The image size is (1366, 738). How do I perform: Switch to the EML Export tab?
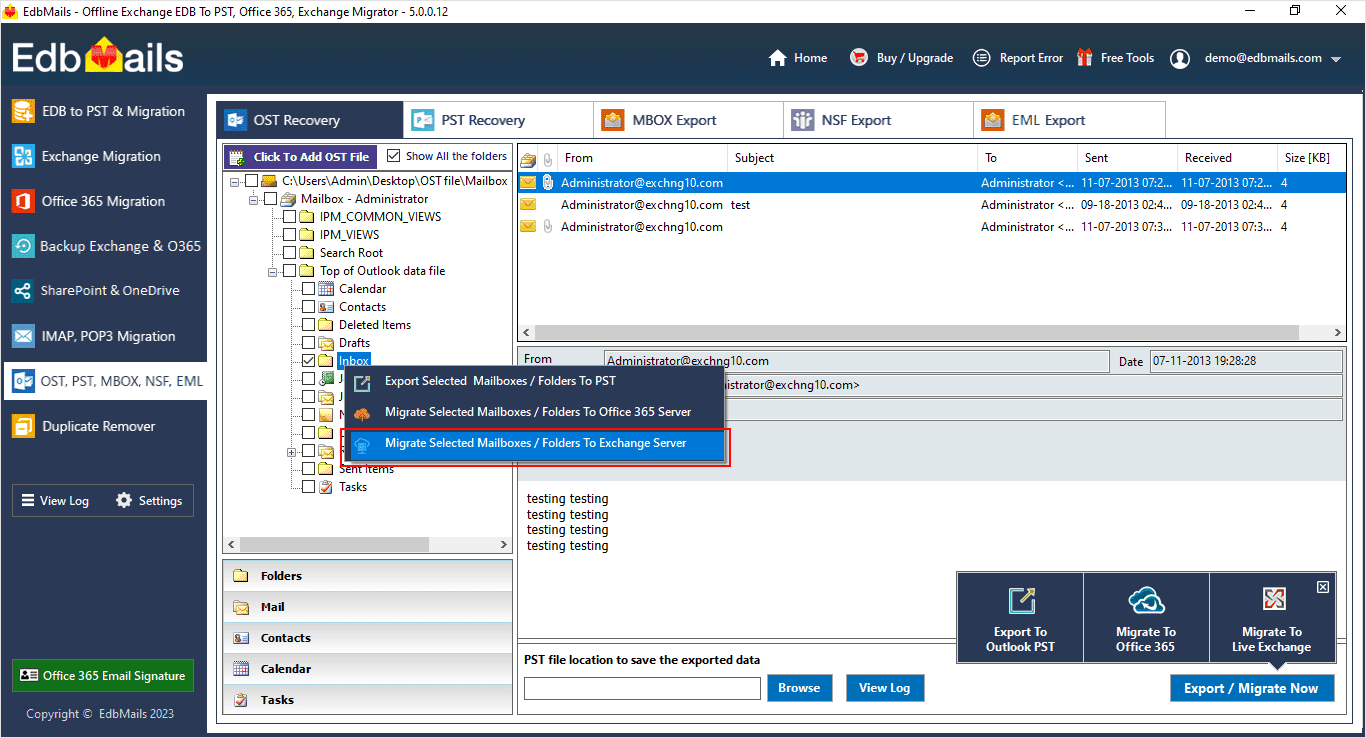[x=1069, y=120]
